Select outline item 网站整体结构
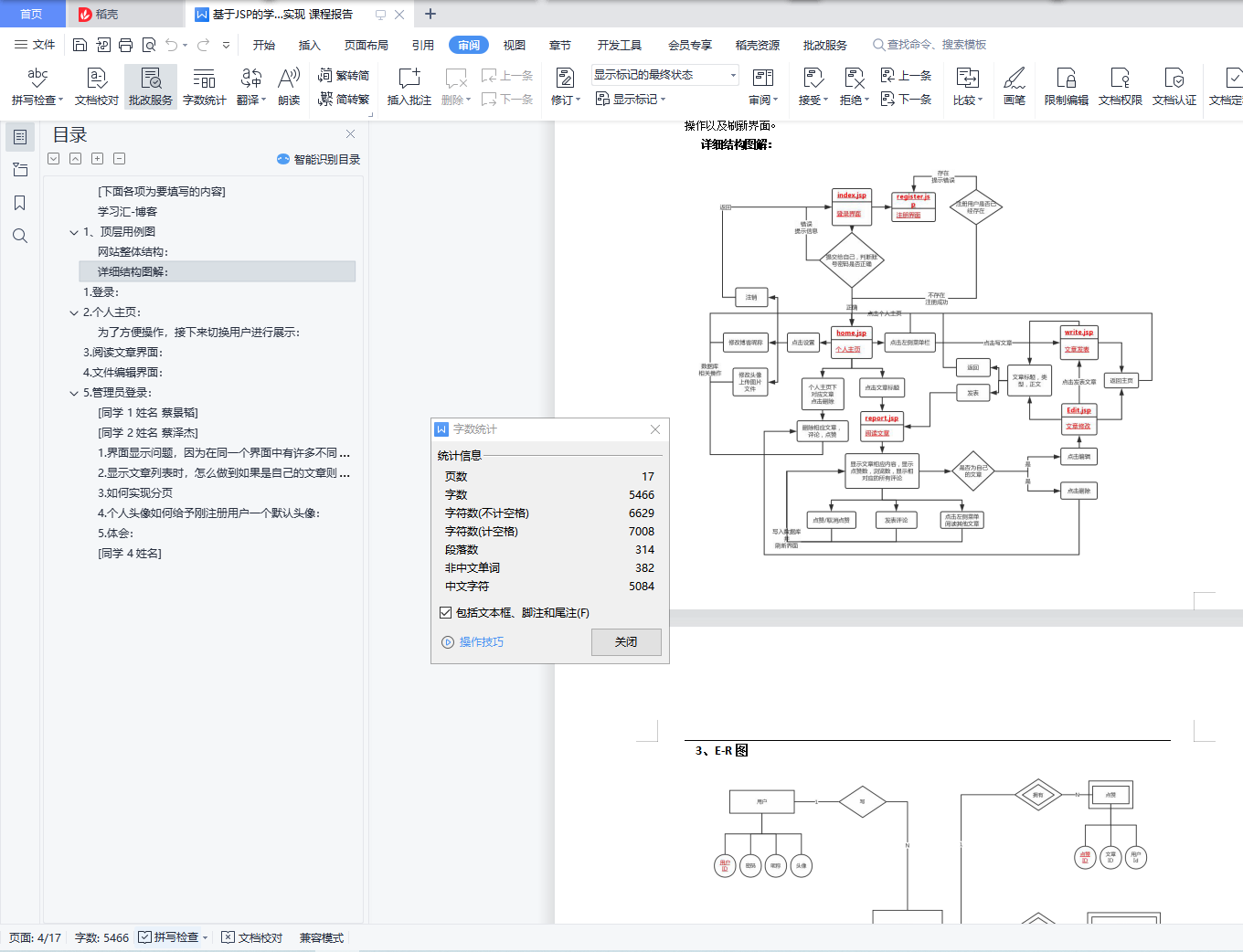Image resolution: width=1243 pixels, height=952 pixels. click(133, 252)
